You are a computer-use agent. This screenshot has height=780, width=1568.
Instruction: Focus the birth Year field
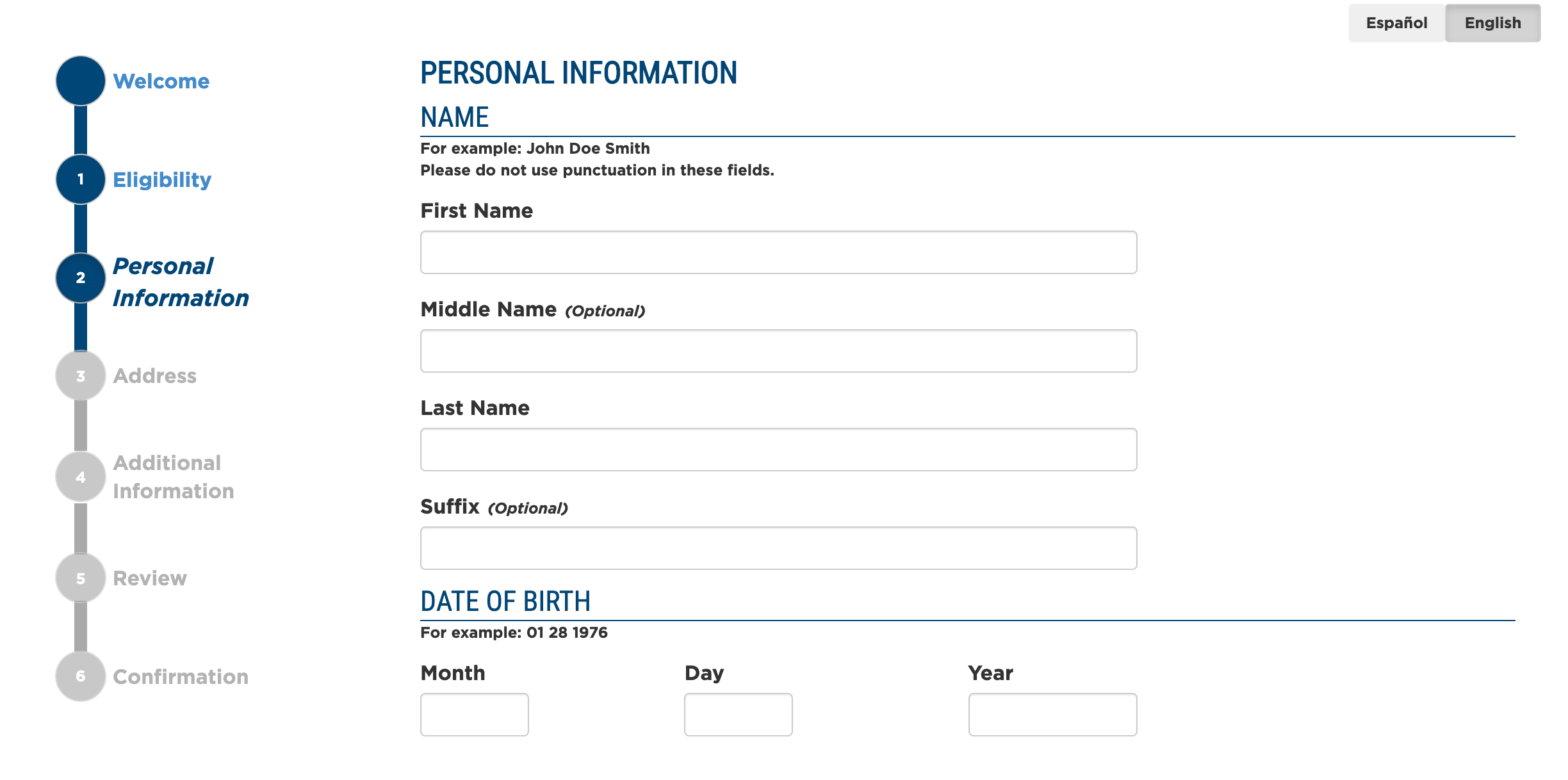1052,715
